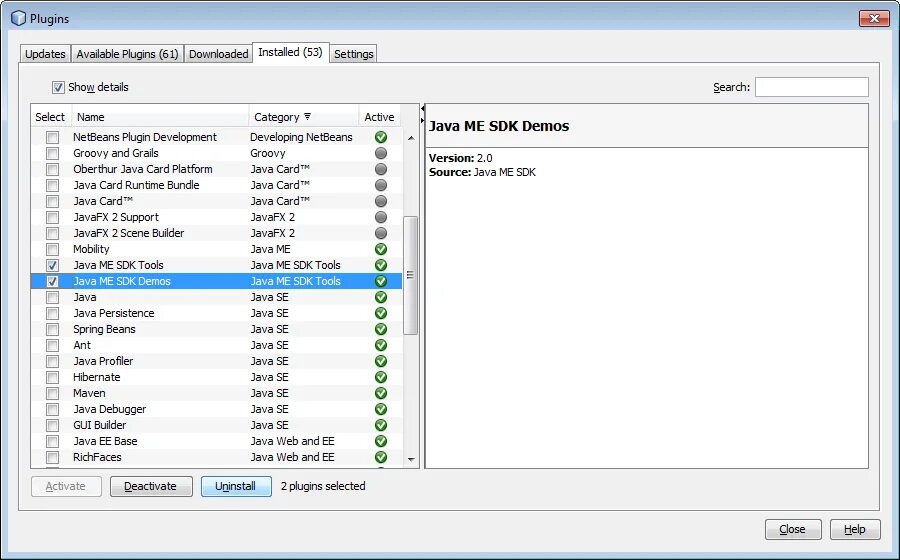Click active status icon for Java Profiler
This screenshot has width=900, height=560.
[x=381, y=361]
